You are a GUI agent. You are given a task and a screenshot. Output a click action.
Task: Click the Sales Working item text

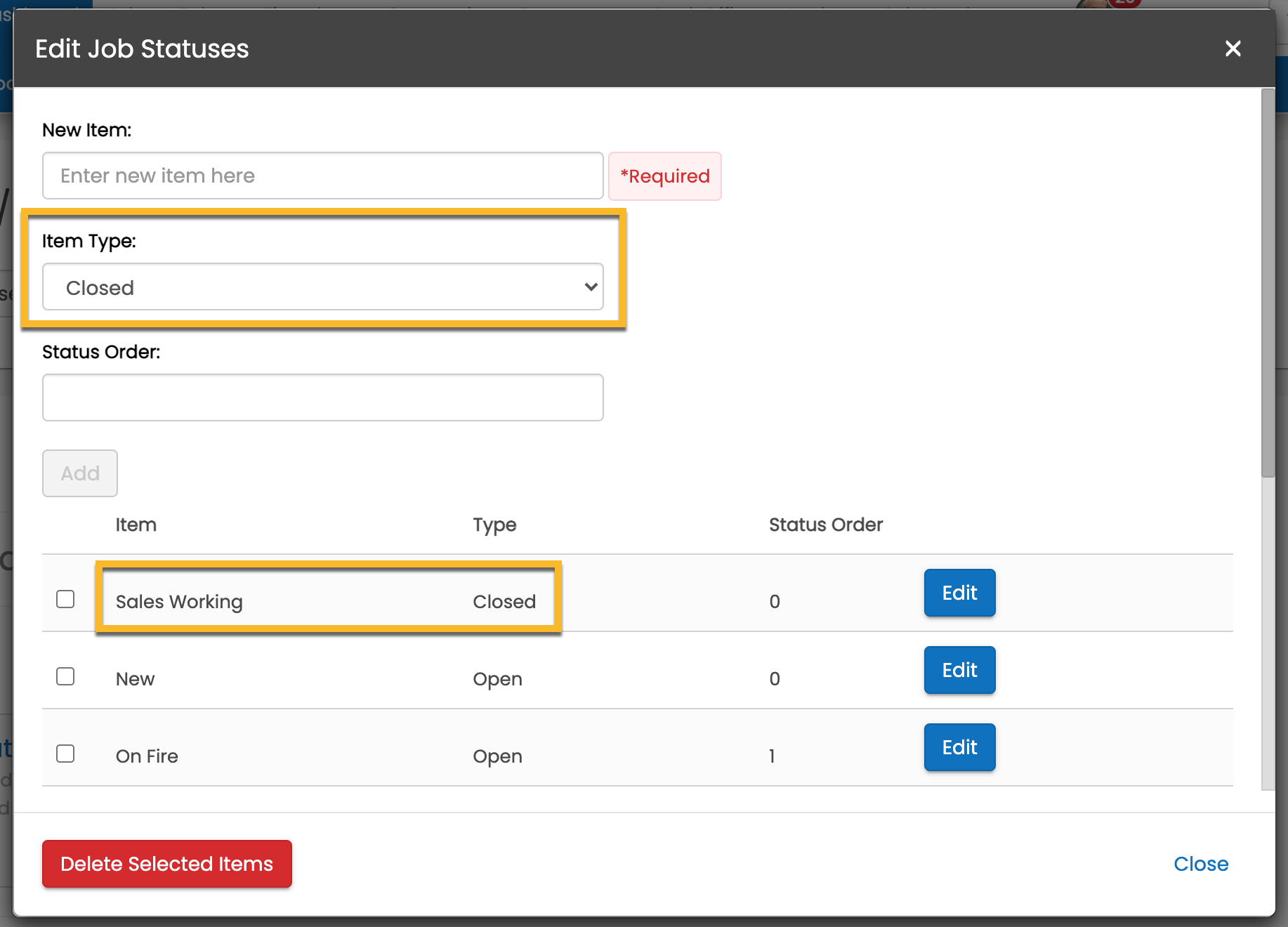point(179,602)
